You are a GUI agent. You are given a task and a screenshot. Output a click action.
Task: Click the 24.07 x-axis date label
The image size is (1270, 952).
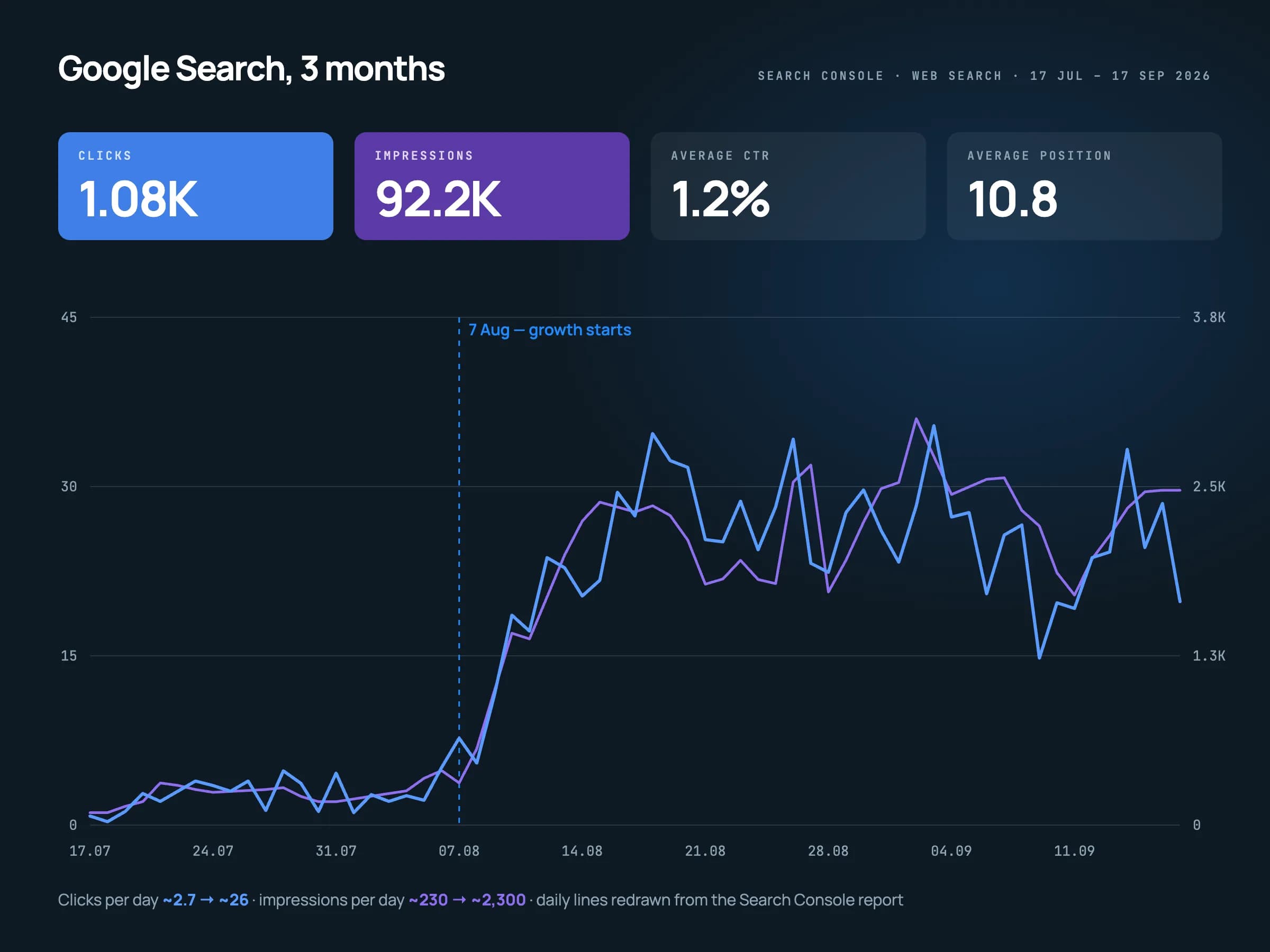[213, 850]
